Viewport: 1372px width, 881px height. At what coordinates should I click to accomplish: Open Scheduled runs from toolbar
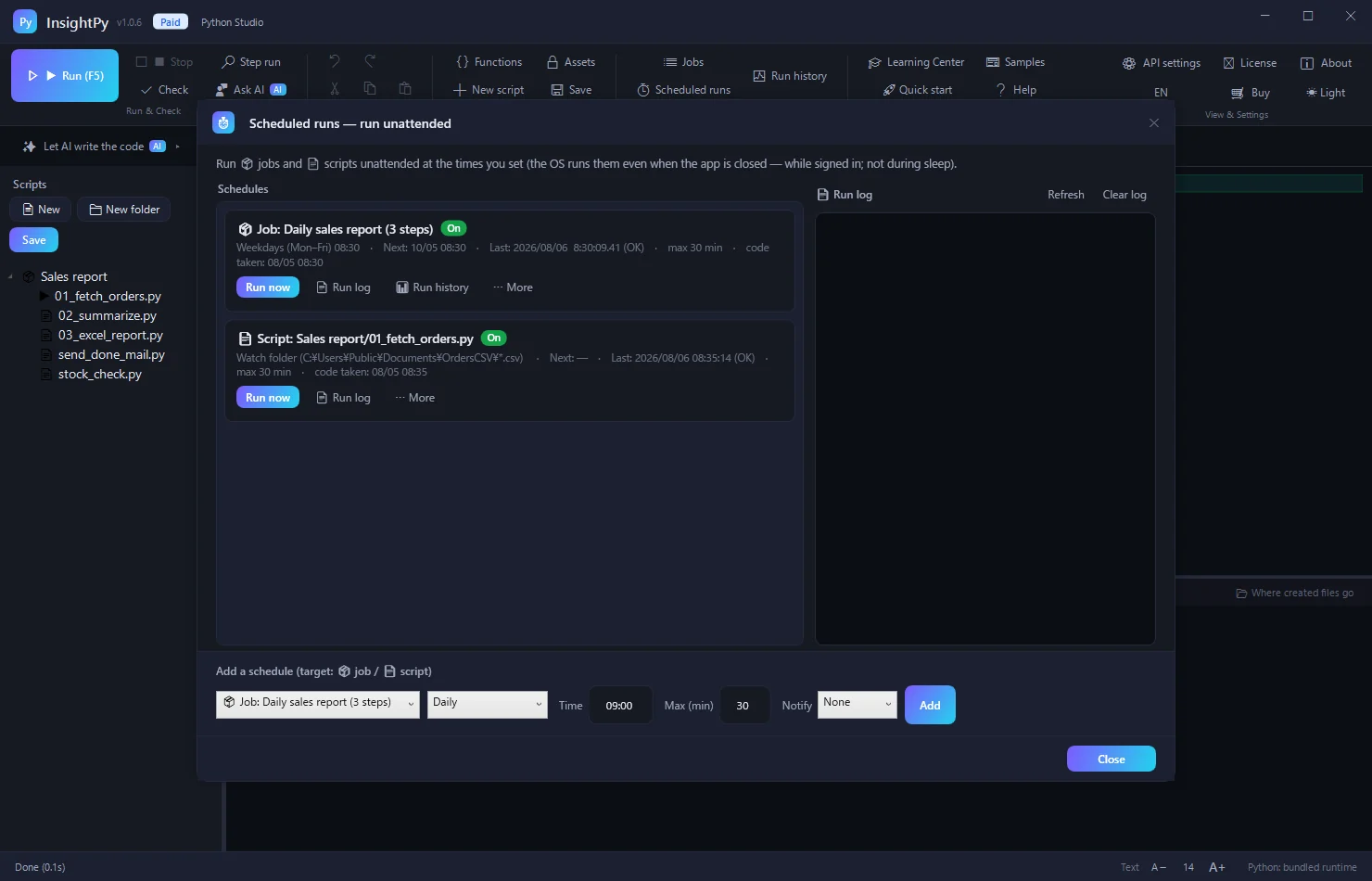point(683,90)
